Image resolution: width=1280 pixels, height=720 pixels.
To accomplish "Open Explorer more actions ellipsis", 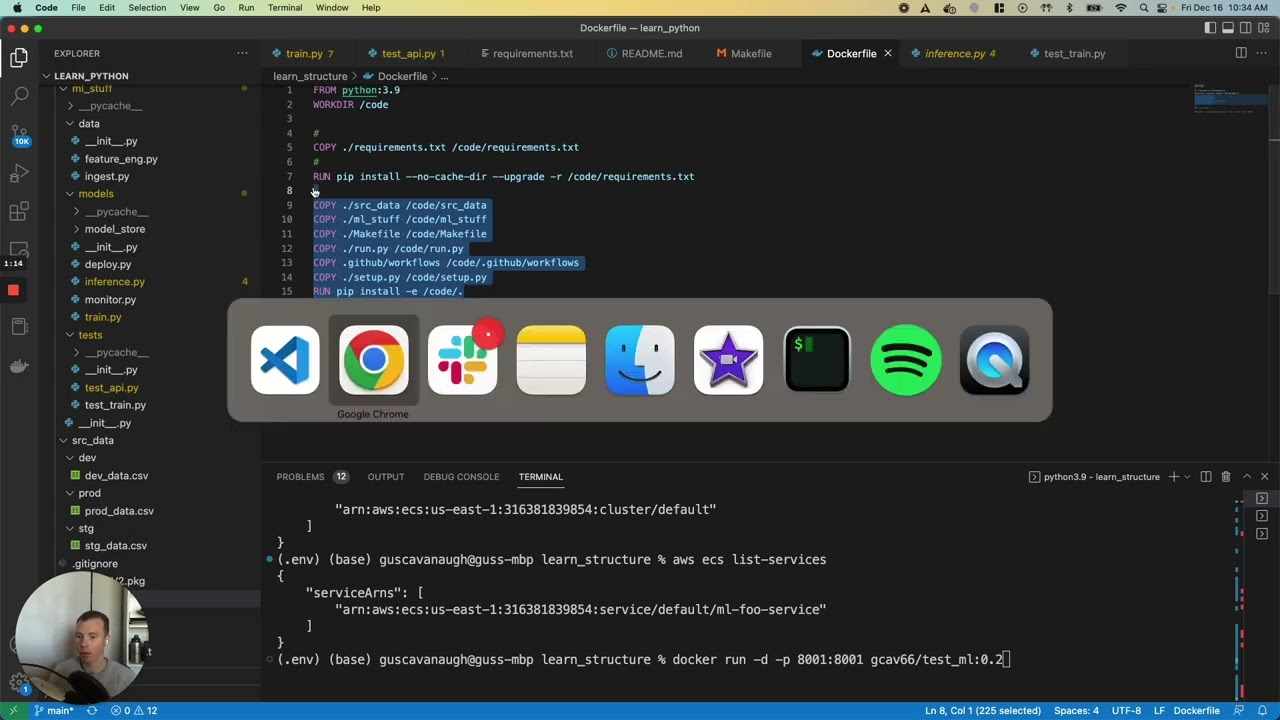I will tap(242, 53).
